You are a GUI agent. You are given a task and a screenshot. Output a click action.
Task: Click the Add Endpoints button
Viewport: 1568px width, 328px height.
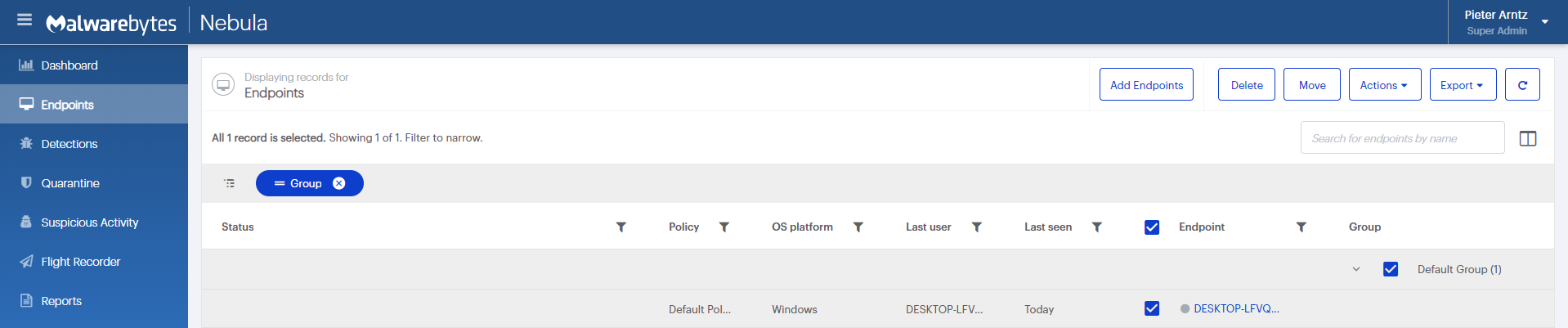[x=1145, y=85]
